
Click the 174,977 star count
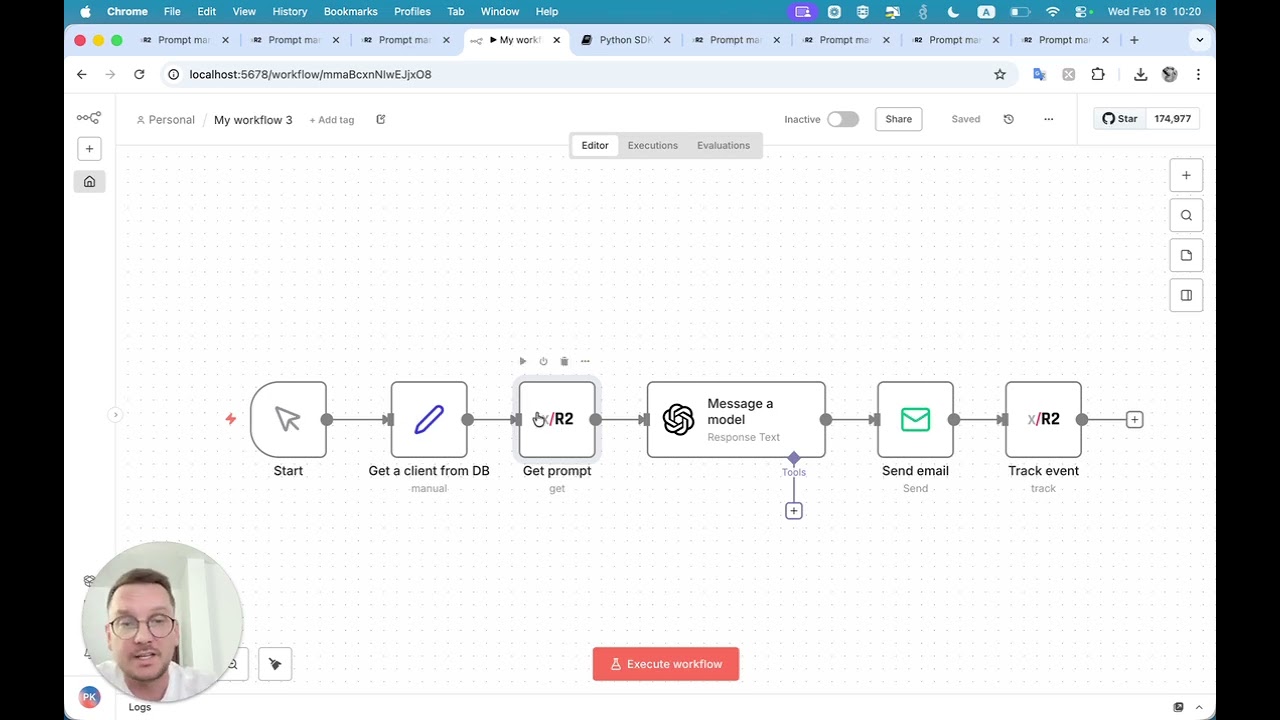1172,119
